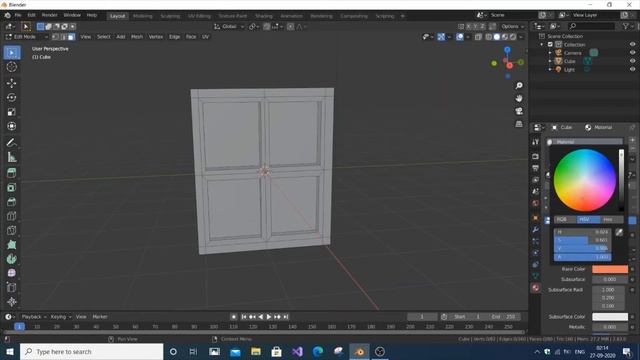
Task: Open the viewport shading options arrow
Action: [521, 37]
